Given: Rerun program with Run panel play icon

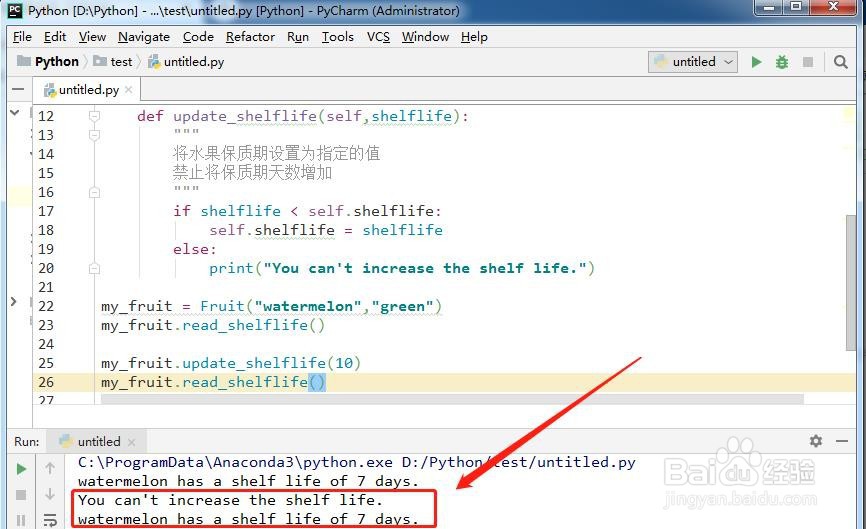Looking at the screenshot, I should 21,469.
